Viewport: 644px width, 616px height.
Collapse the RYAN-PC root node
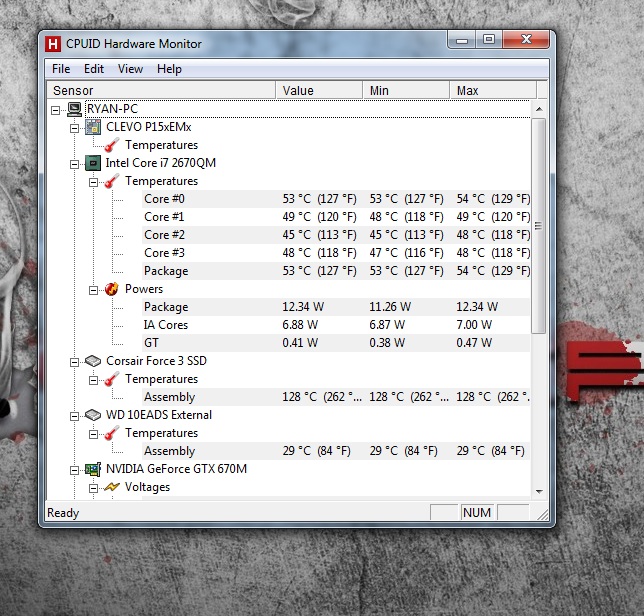coord(55,110)
